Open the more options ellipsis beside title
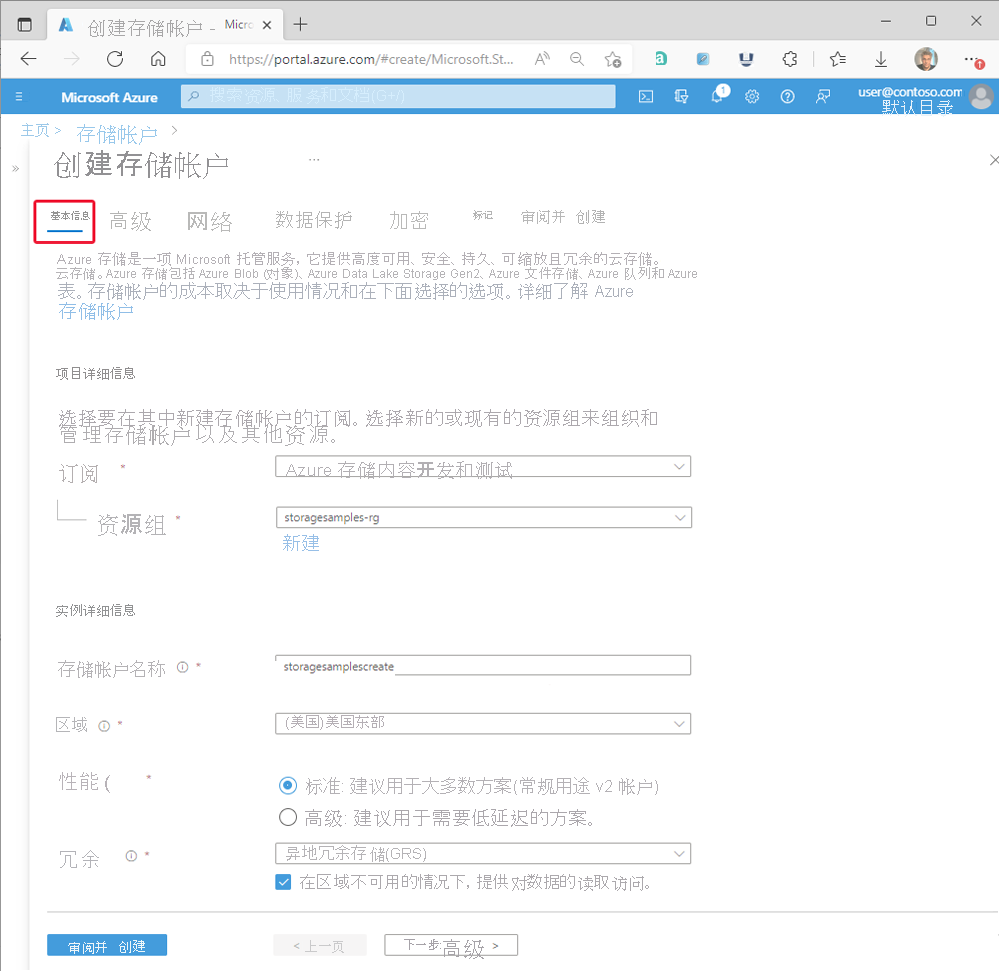This screenshot has height=971, width=999. (x=314, y=159)
